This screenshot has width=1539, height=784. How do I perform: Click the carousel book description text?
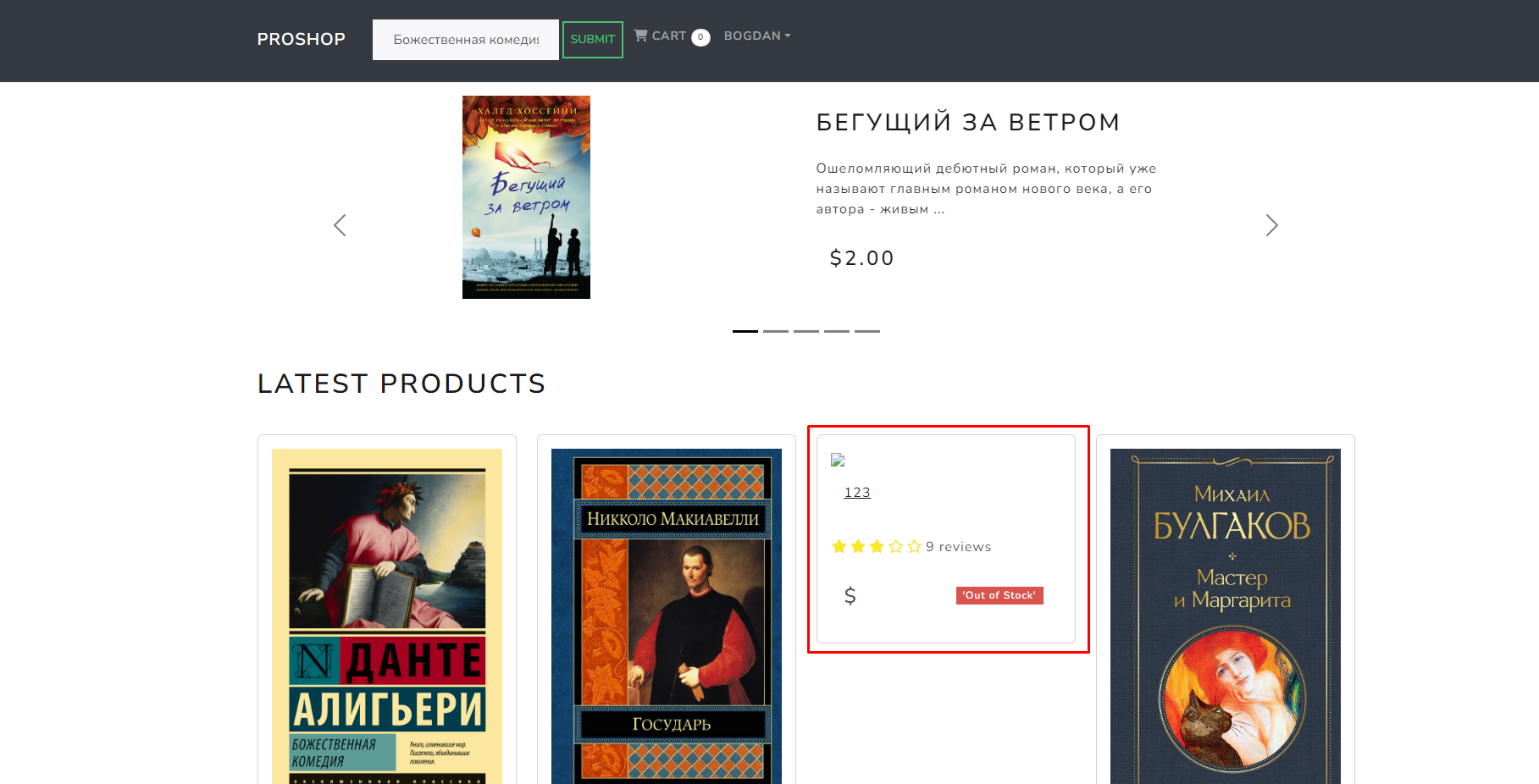[x=986, y=189]
